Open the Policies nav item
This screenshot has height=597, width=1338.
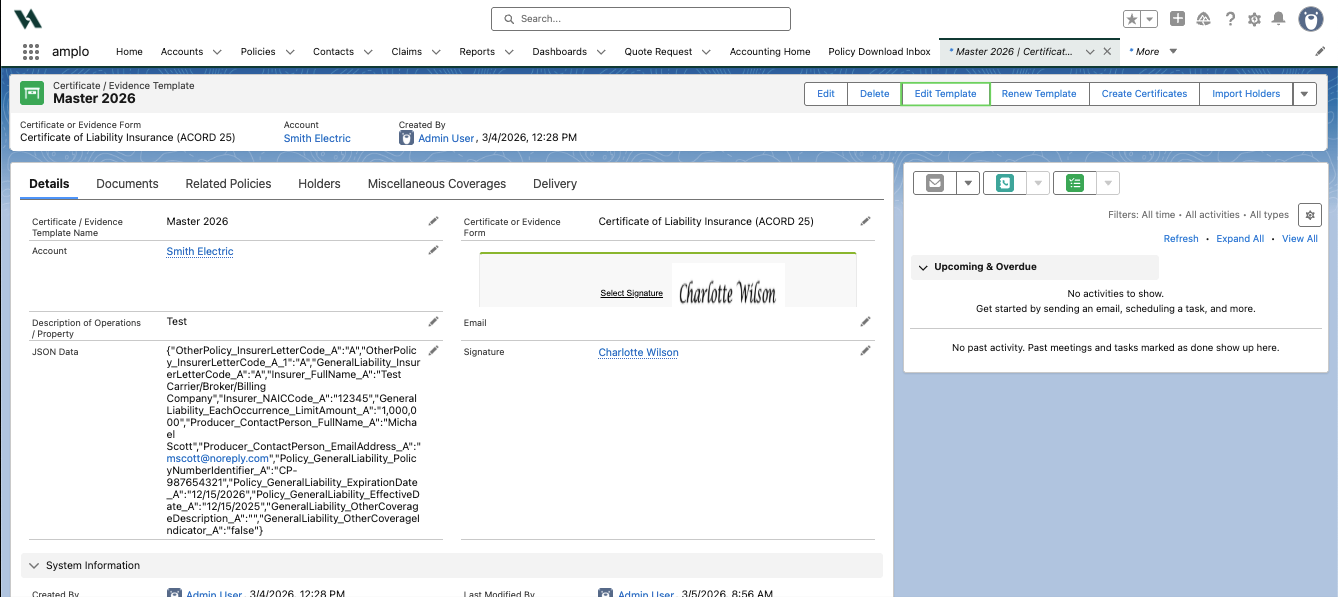[x=258, y=52]
